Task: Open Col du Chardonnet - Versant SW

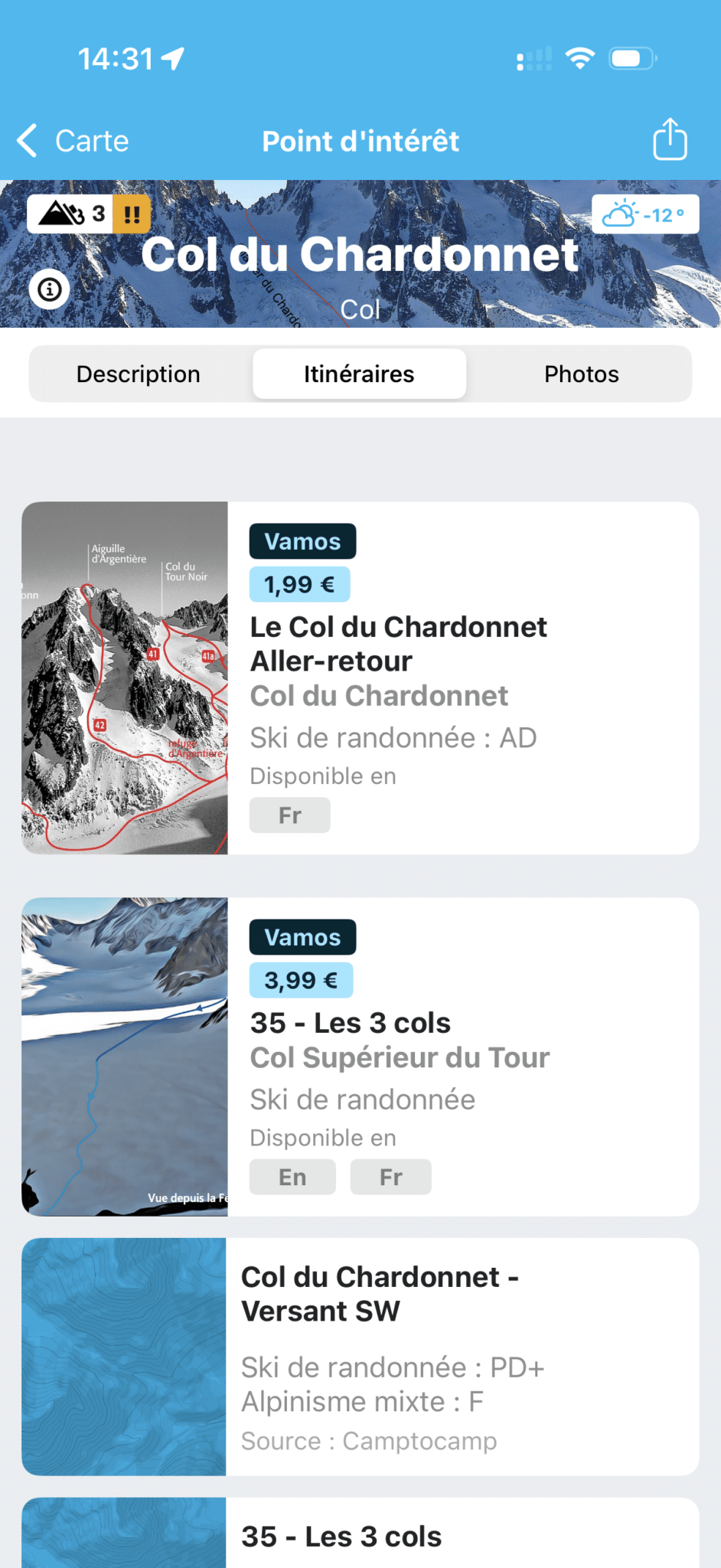Action: pyautogui.click(x=380, y=1294)
